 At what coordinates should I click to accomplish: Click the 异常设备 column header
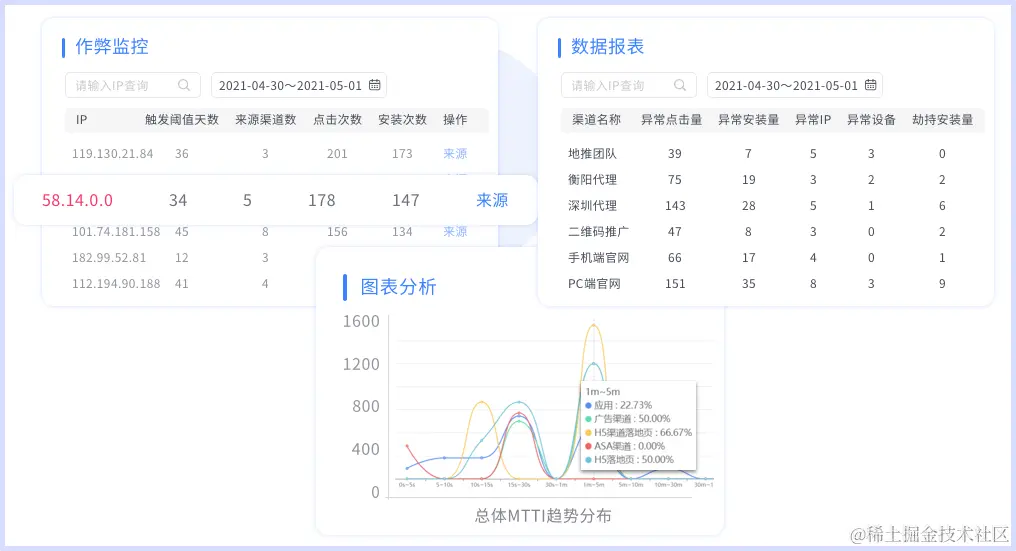(x=872, y=119)
